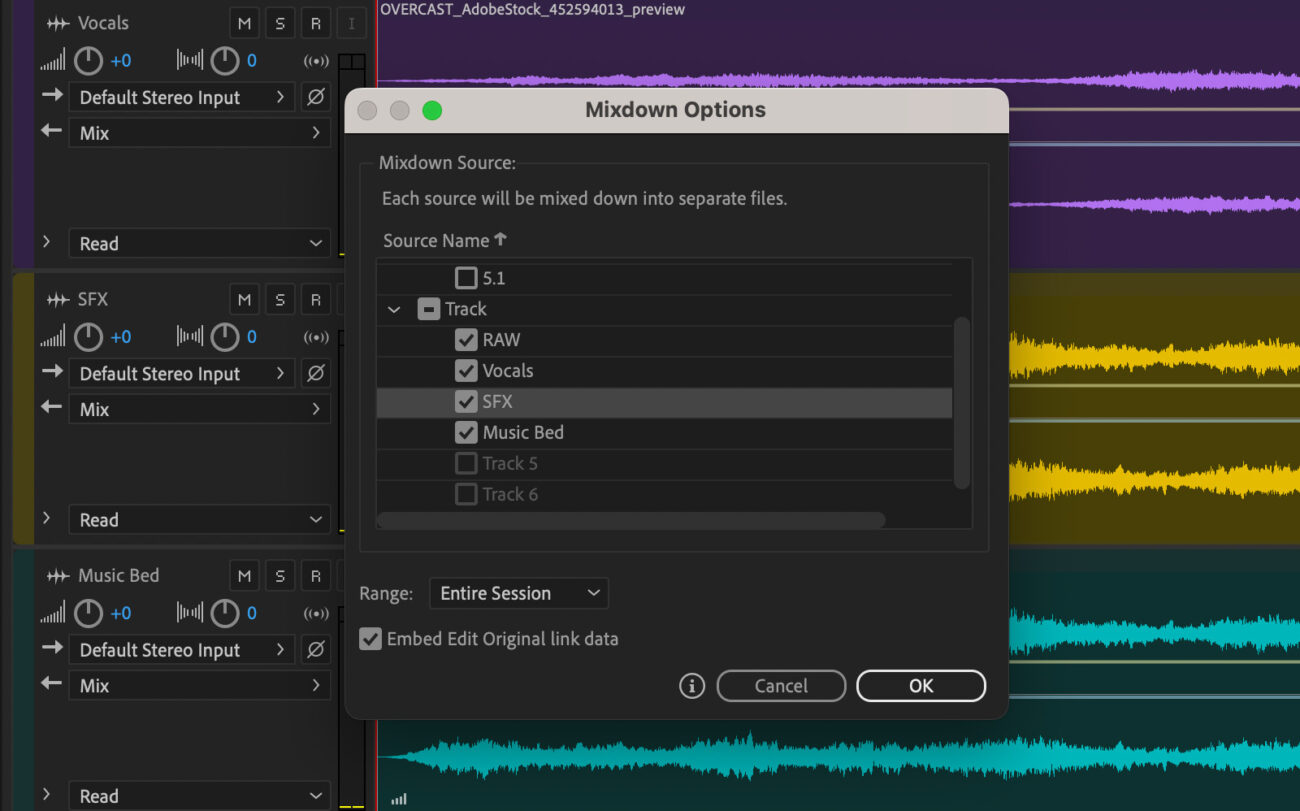The width and height of the screenshot is (1300, 811).
Task: Mute the Vocals track
Action: click(244, 22)
